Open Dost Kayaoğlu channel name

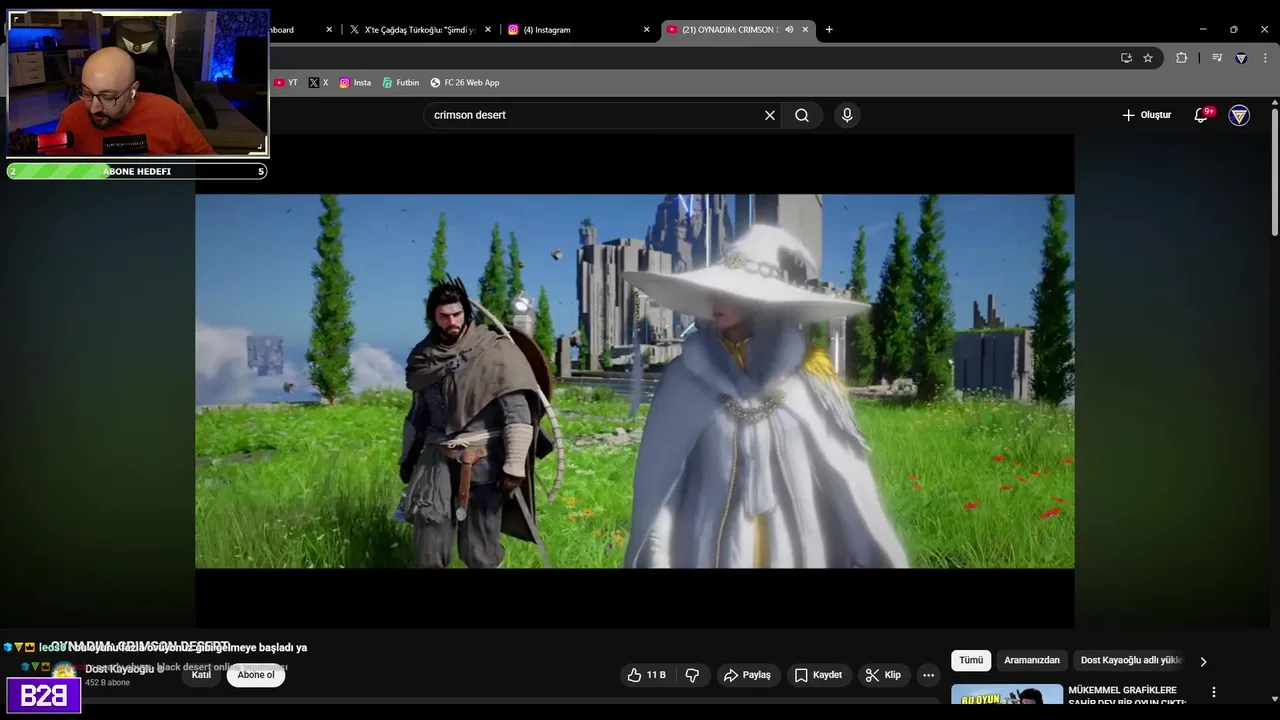[119, 669]
